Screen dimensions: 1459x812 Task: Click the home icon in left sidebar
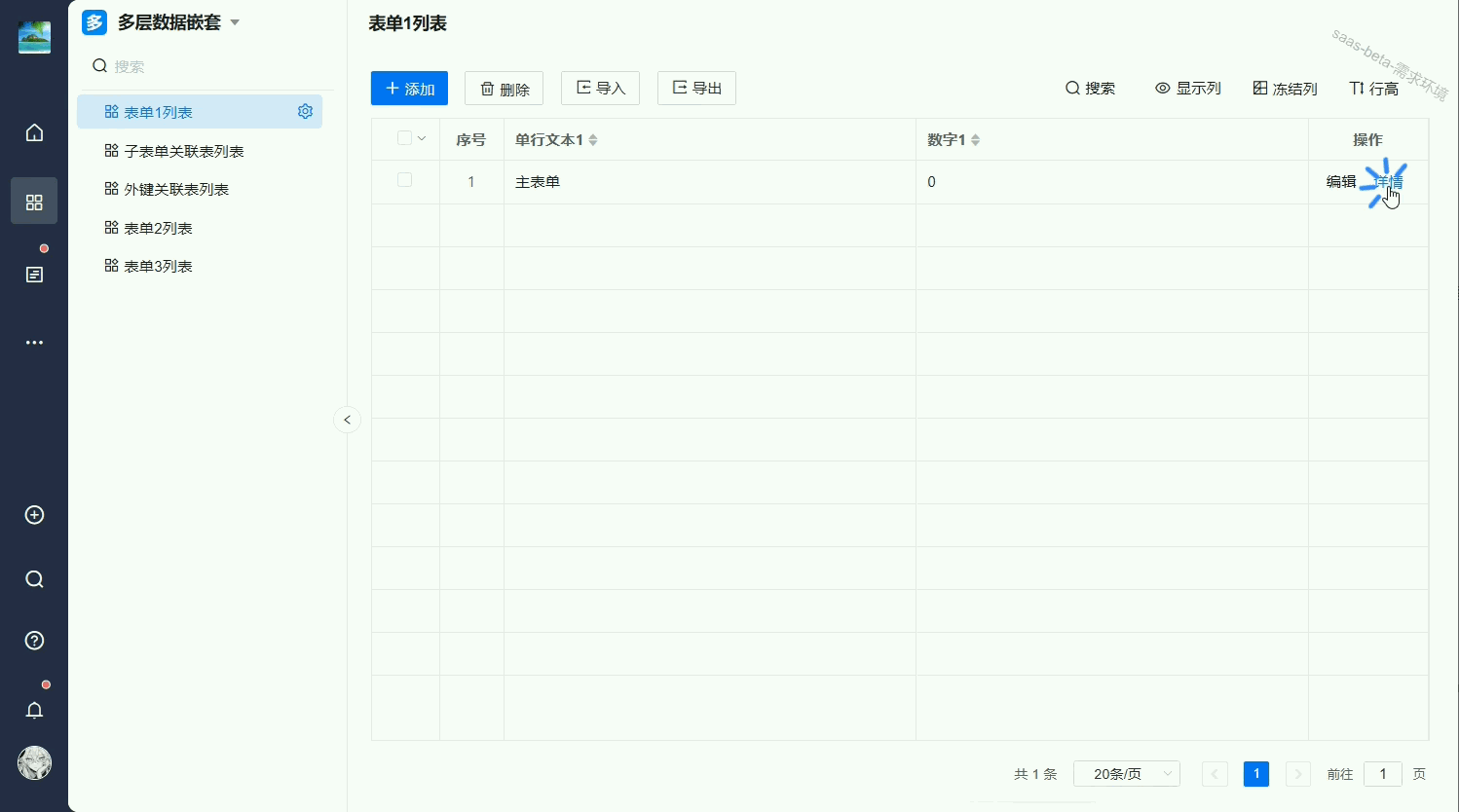click(34, 132)
